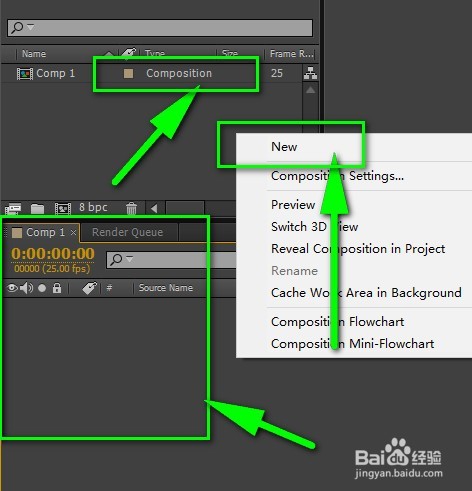
Task: Switch to the Comp 1 timeline tab
Action: point(45,232)
